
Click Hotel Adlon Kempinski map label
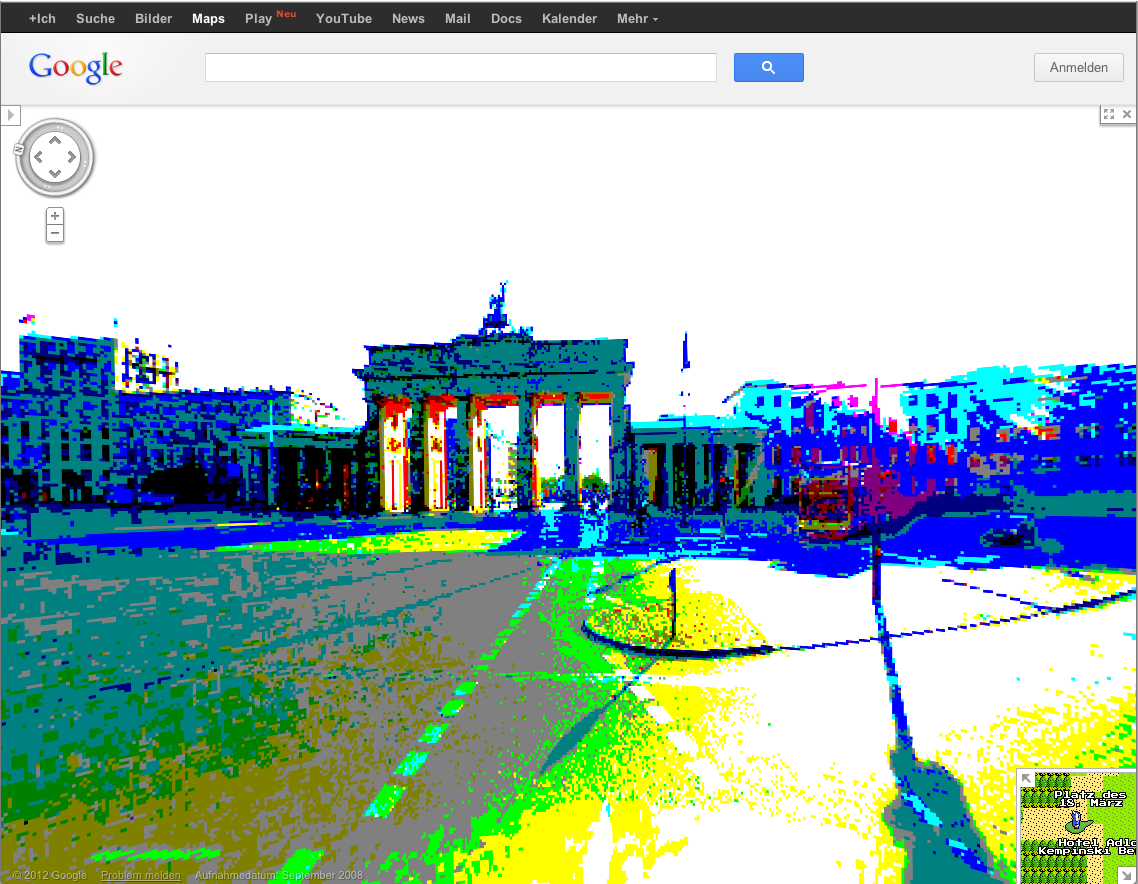coord(1086,846)
